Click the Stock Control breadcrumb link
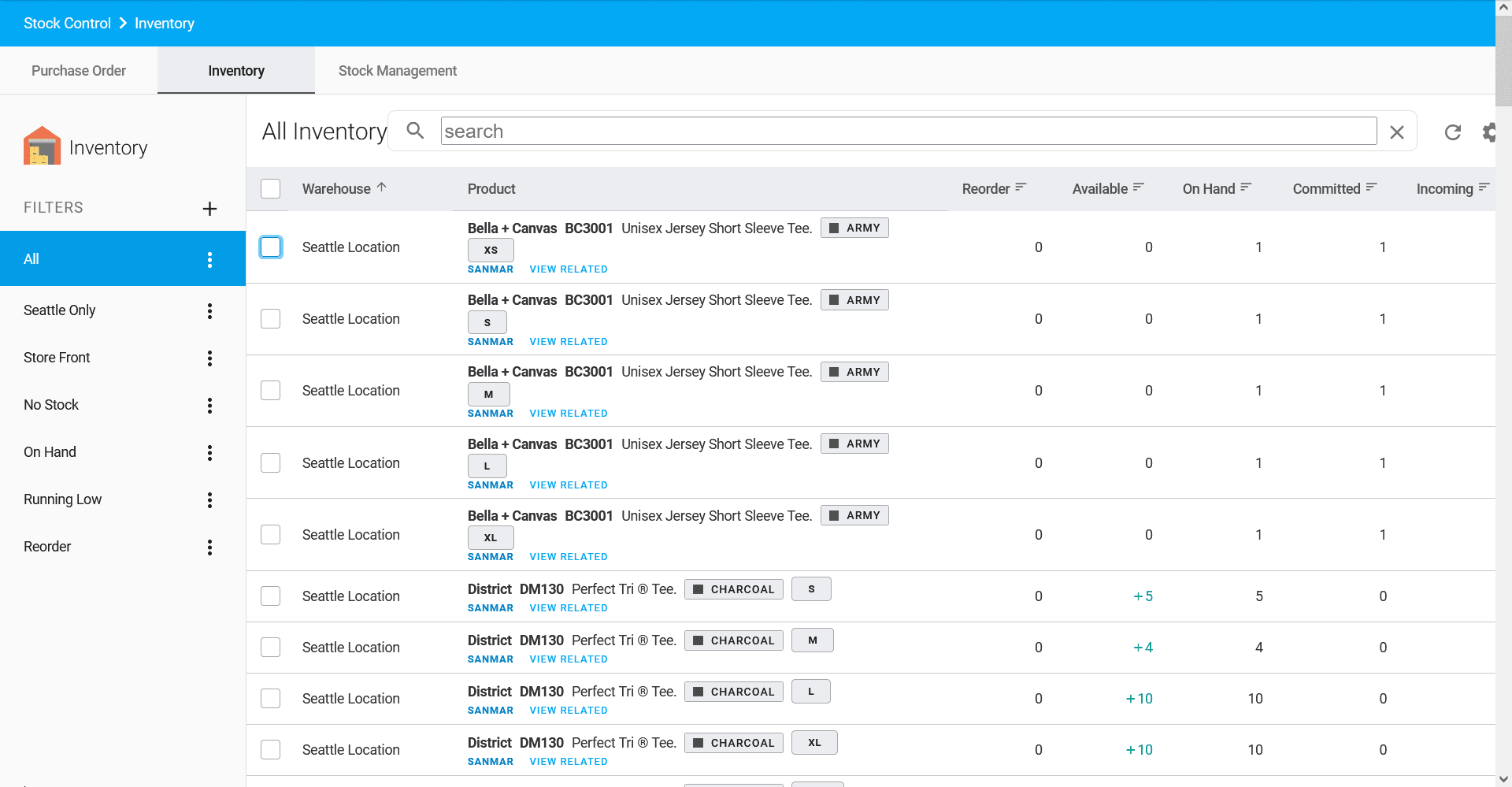Viewport: 1512px width, 787px height. point(67,24)
